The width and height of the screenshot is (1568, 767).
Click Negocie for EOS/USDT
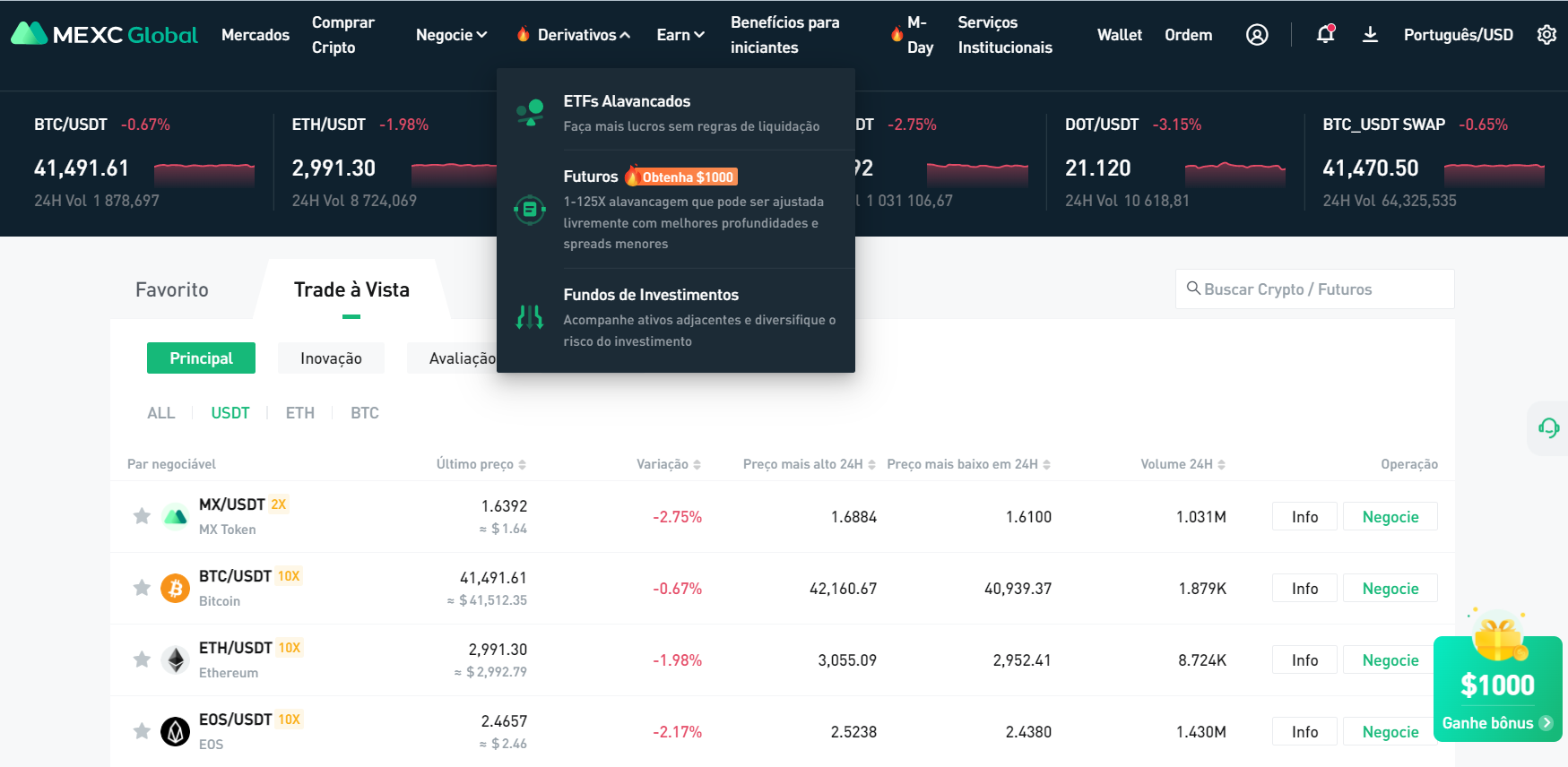click(x=1390, y=731)
